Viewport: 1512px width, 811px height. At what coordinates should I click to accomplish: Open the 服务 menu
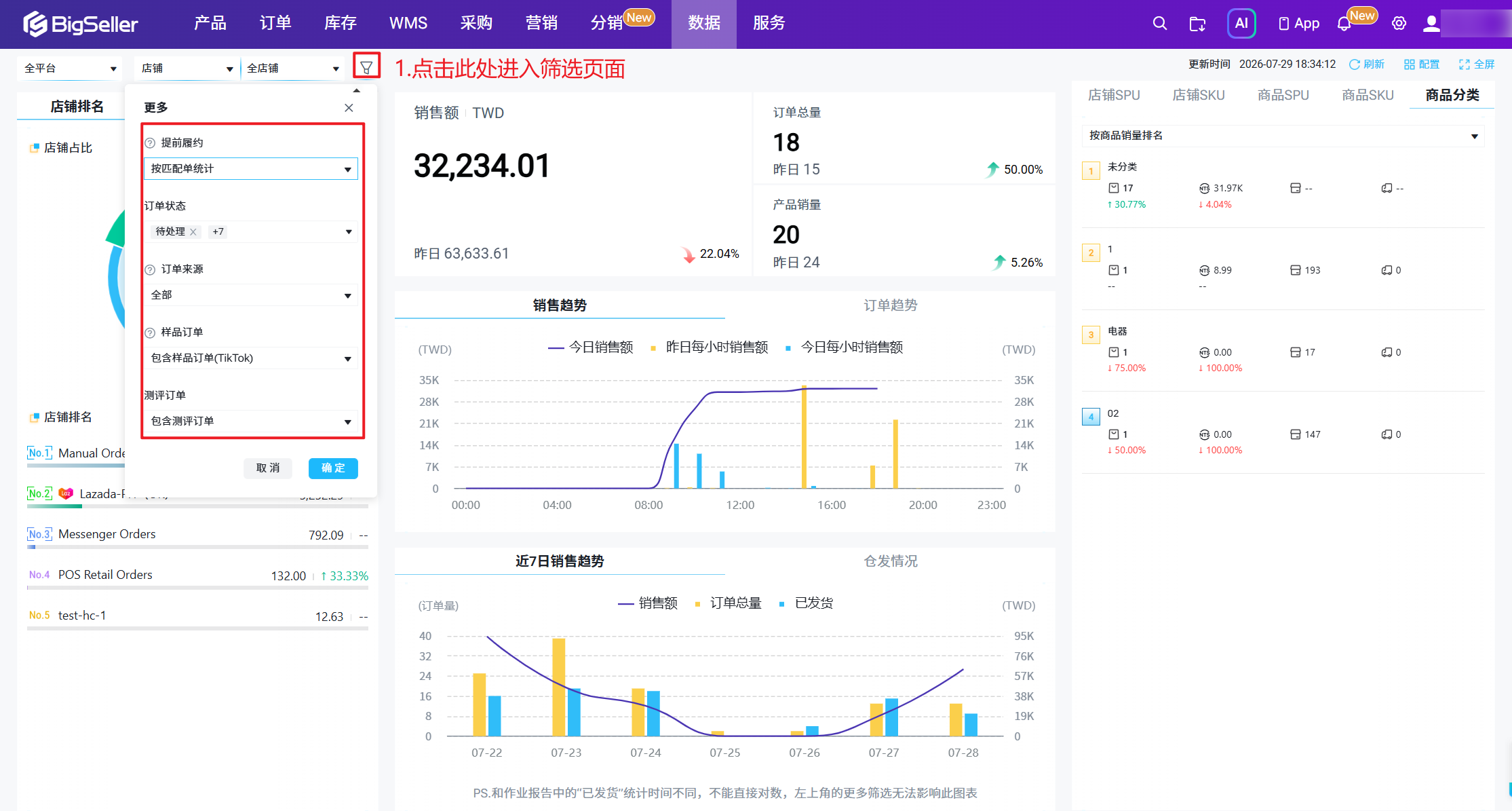(769, 24)
